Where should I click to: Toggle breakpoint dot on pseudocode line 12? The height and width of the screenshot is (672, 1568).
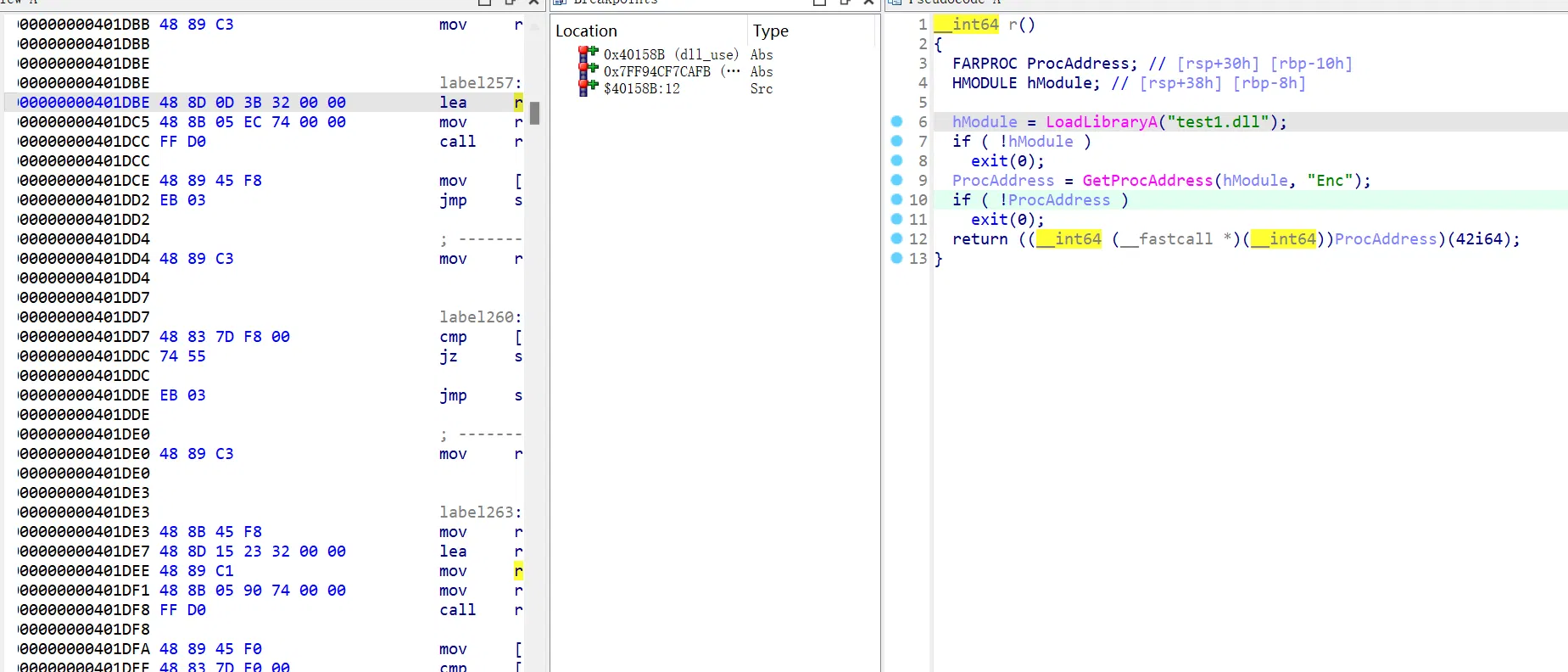(896, 238)
